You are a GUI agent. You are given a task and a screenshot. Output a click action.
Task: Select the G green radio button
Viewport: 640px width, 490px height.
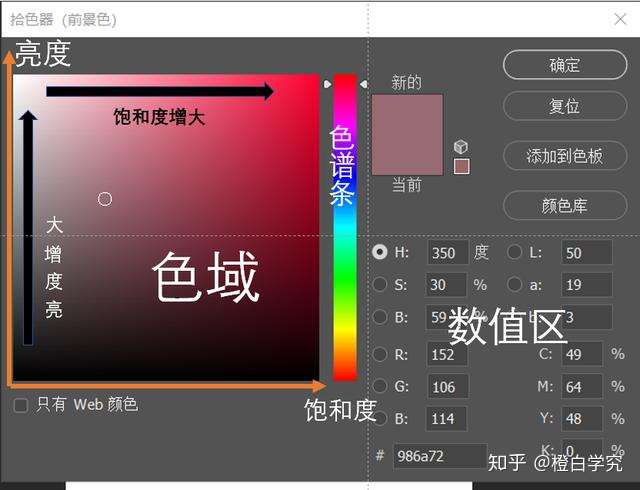380,386
